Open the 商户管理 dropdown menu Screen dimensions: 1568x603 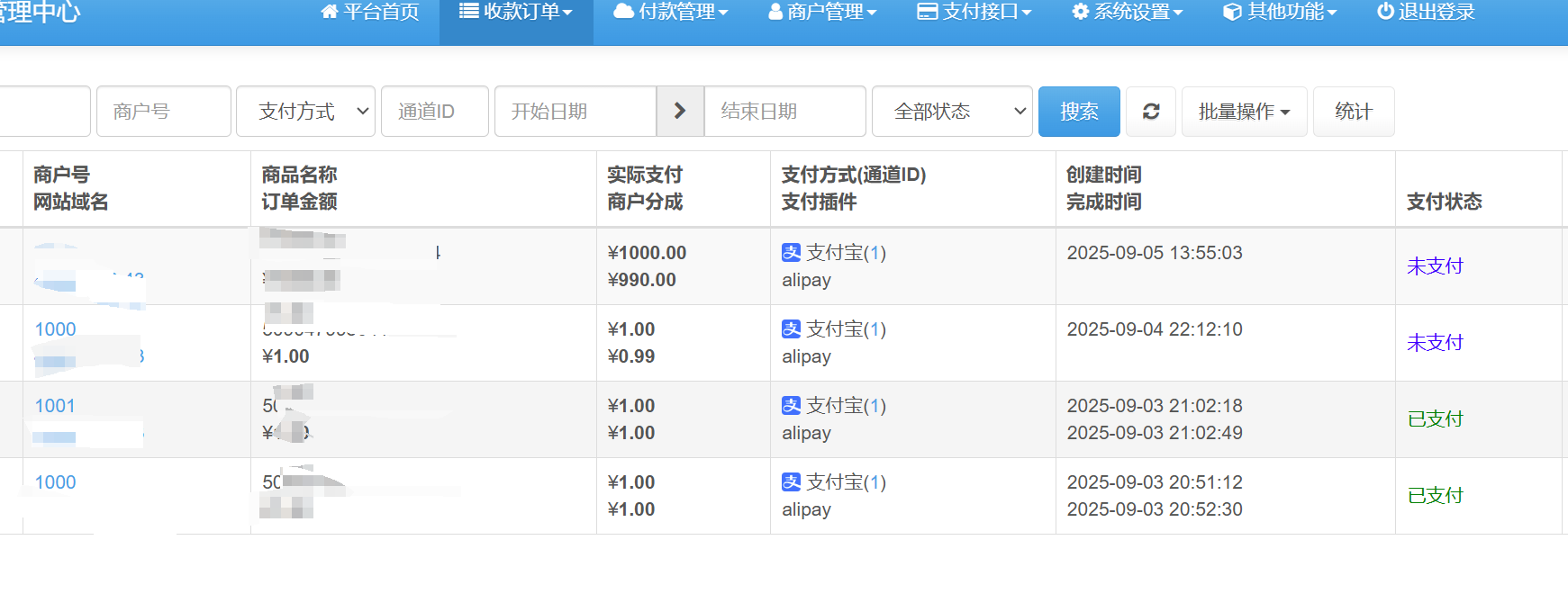(822, 12)
